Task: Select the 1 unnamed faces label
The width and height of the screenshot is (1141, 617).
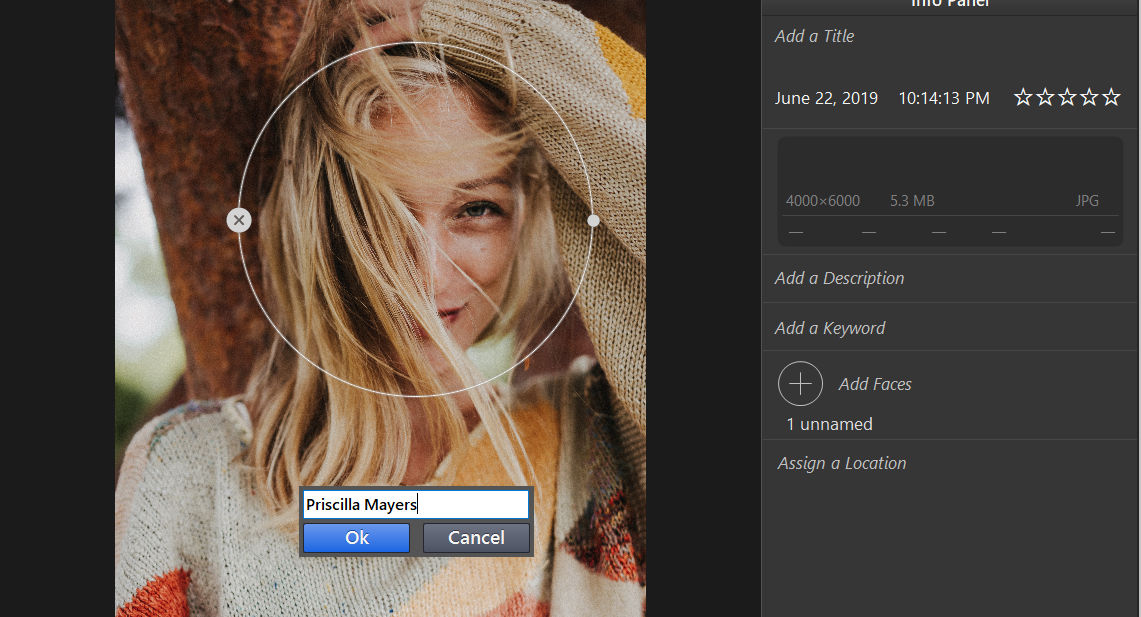Action: point(830,424)
